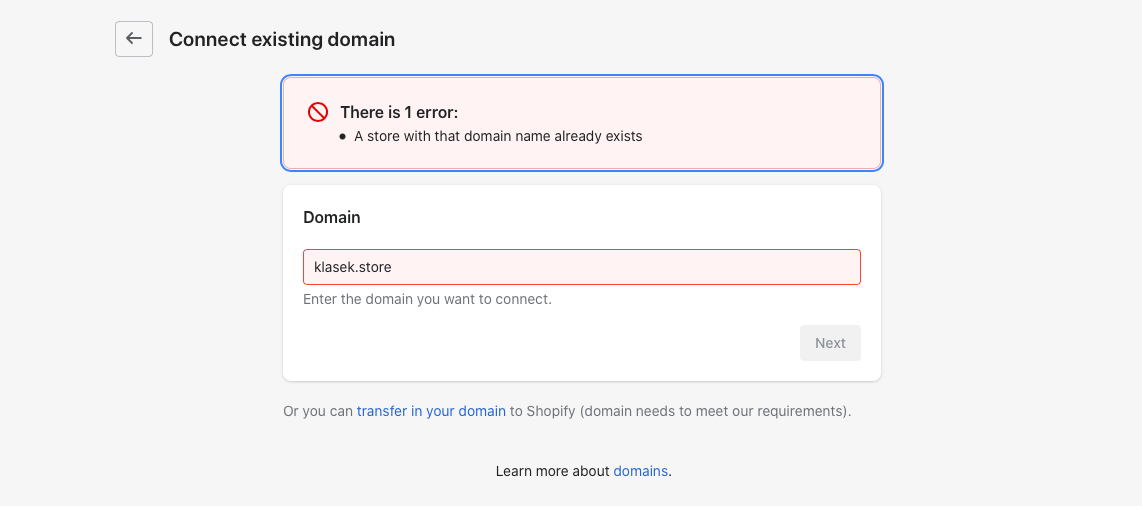Click the "There is 1 error:" heading
The width and height of the screenshot is (1142, 506).
pos(399,113)
